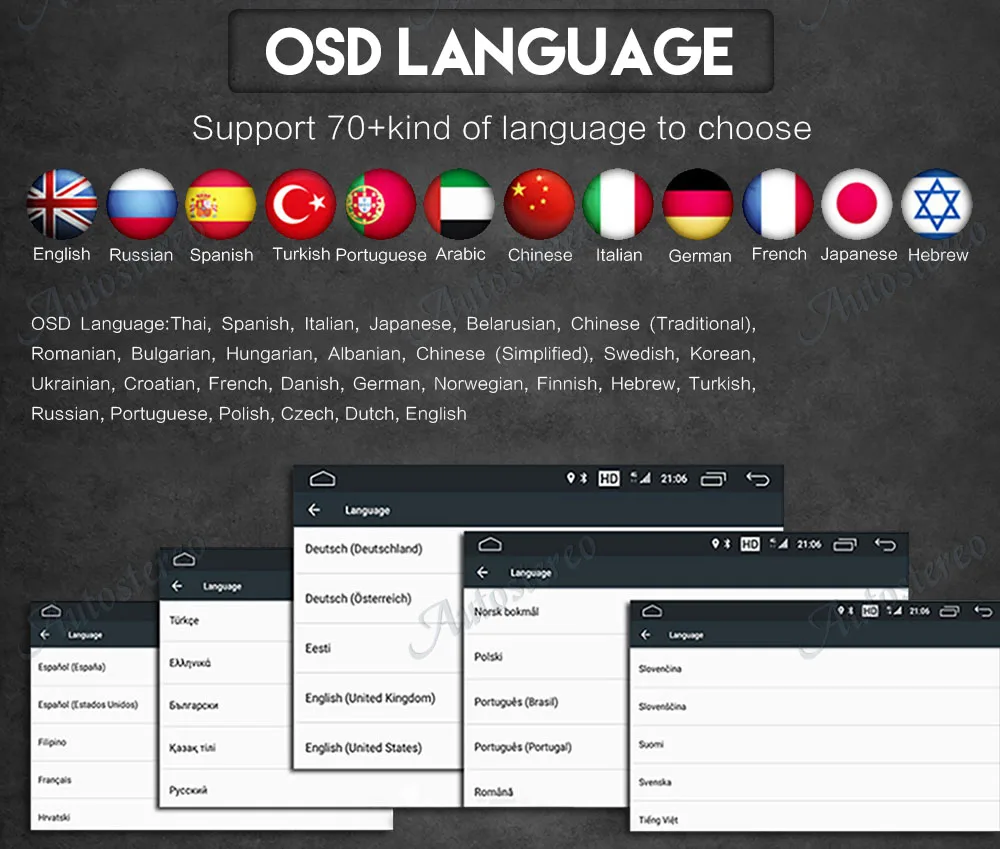Click the Japanese flag icon
Image resolution: width=1000 pixels, height=849 pixels.
(857, 204)
